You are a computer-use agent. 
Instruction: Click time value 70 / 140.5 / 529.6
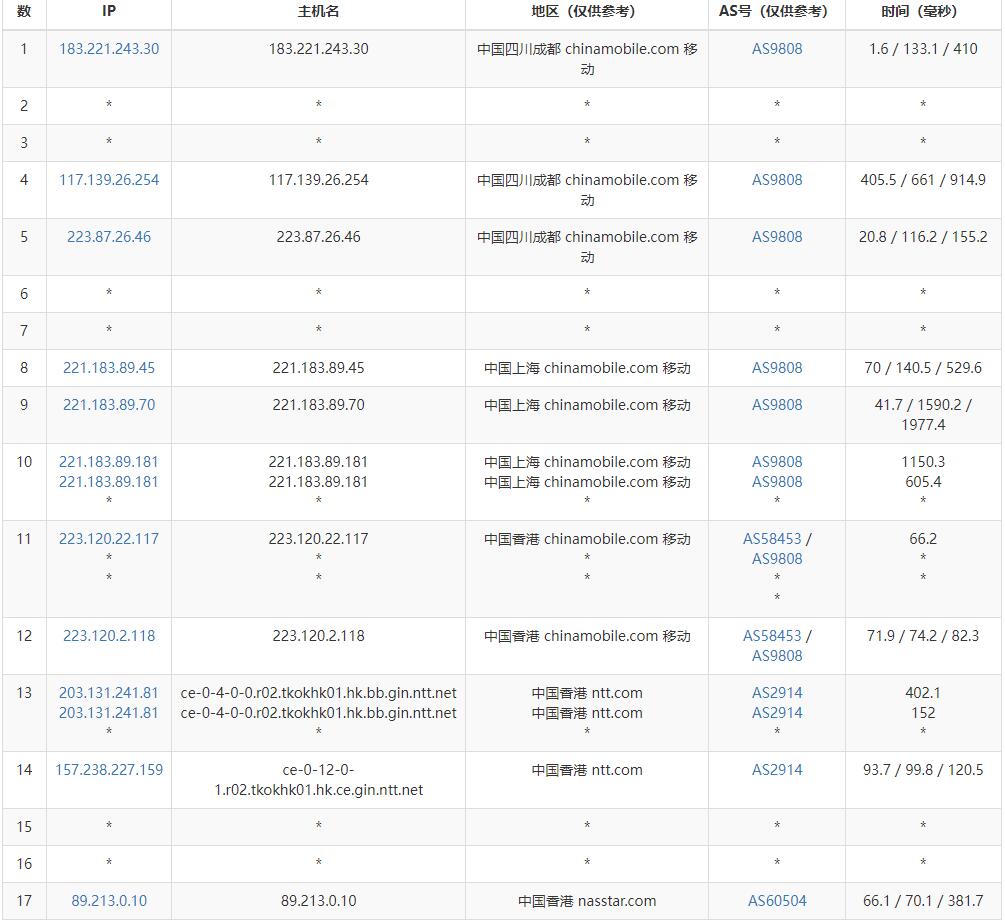point(923,368)
